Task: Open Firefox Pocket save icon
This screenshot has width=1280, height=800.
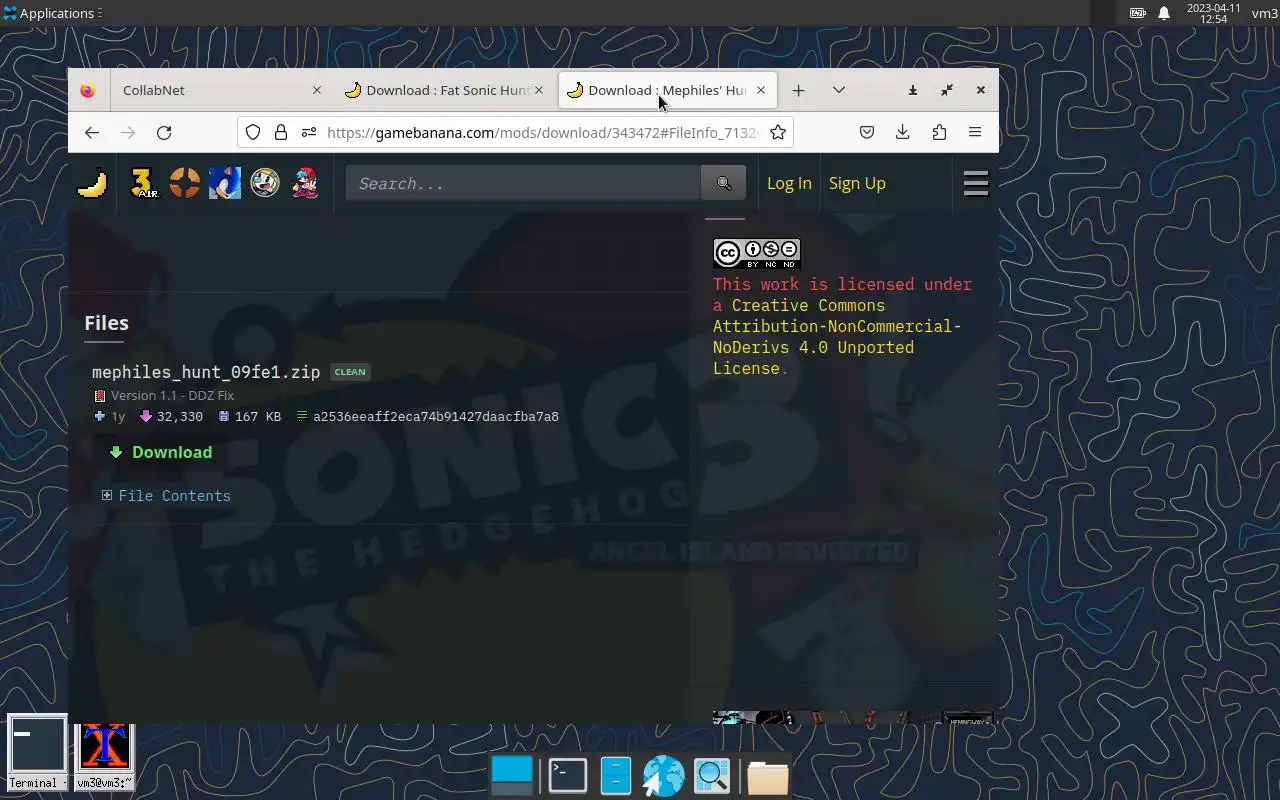Action: coord(867,132)
